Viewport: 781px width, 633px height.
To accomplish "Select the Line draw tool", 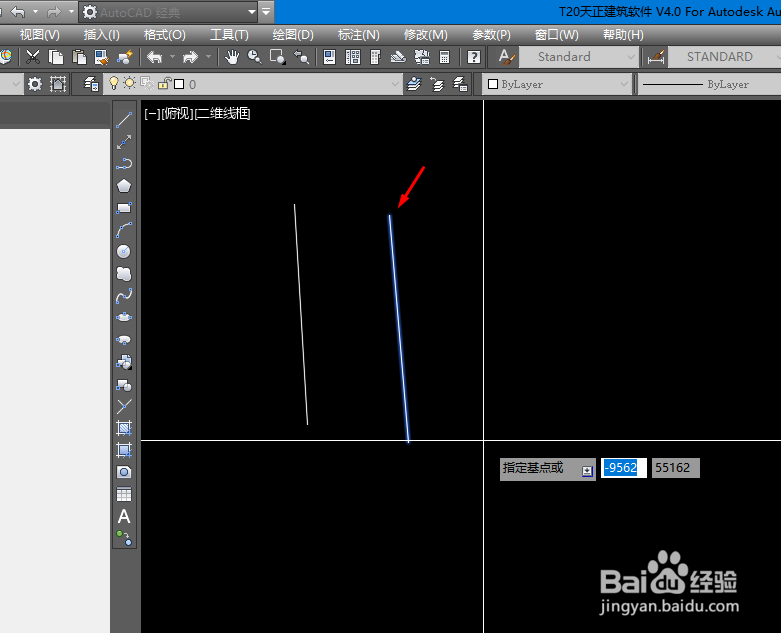I will pyautogui.click(x=124, y=120).
